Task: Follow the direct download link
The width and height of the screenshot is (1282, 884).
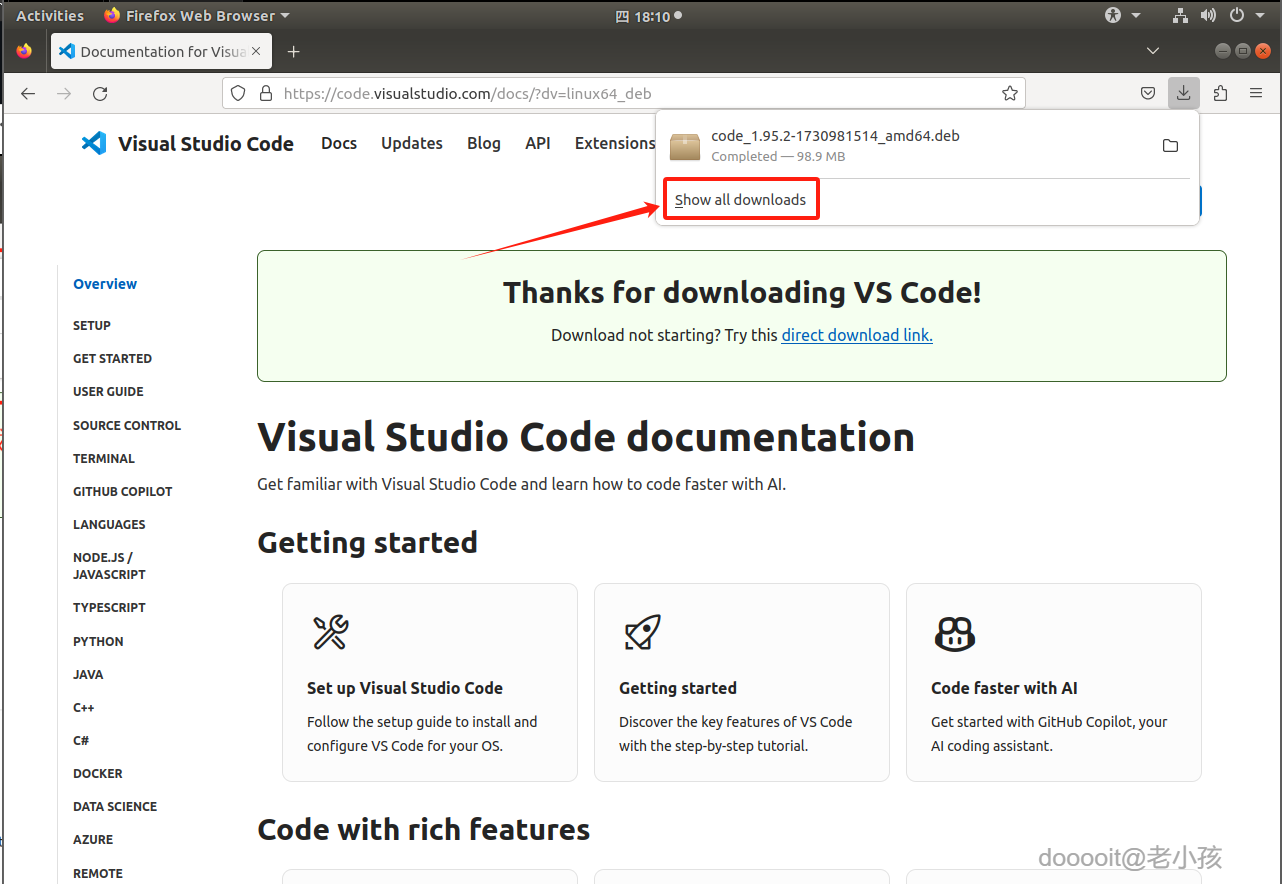Action: click(857, 335)
